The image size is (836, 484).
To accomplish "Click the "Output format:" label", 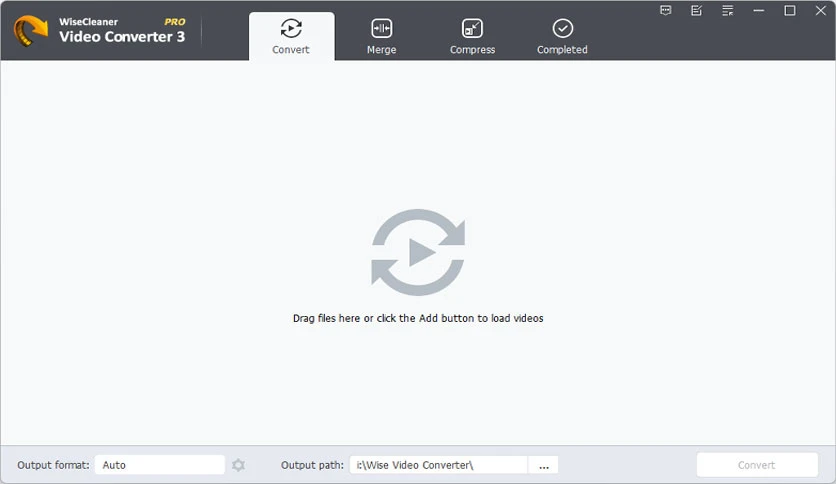I will coord(53,465).
